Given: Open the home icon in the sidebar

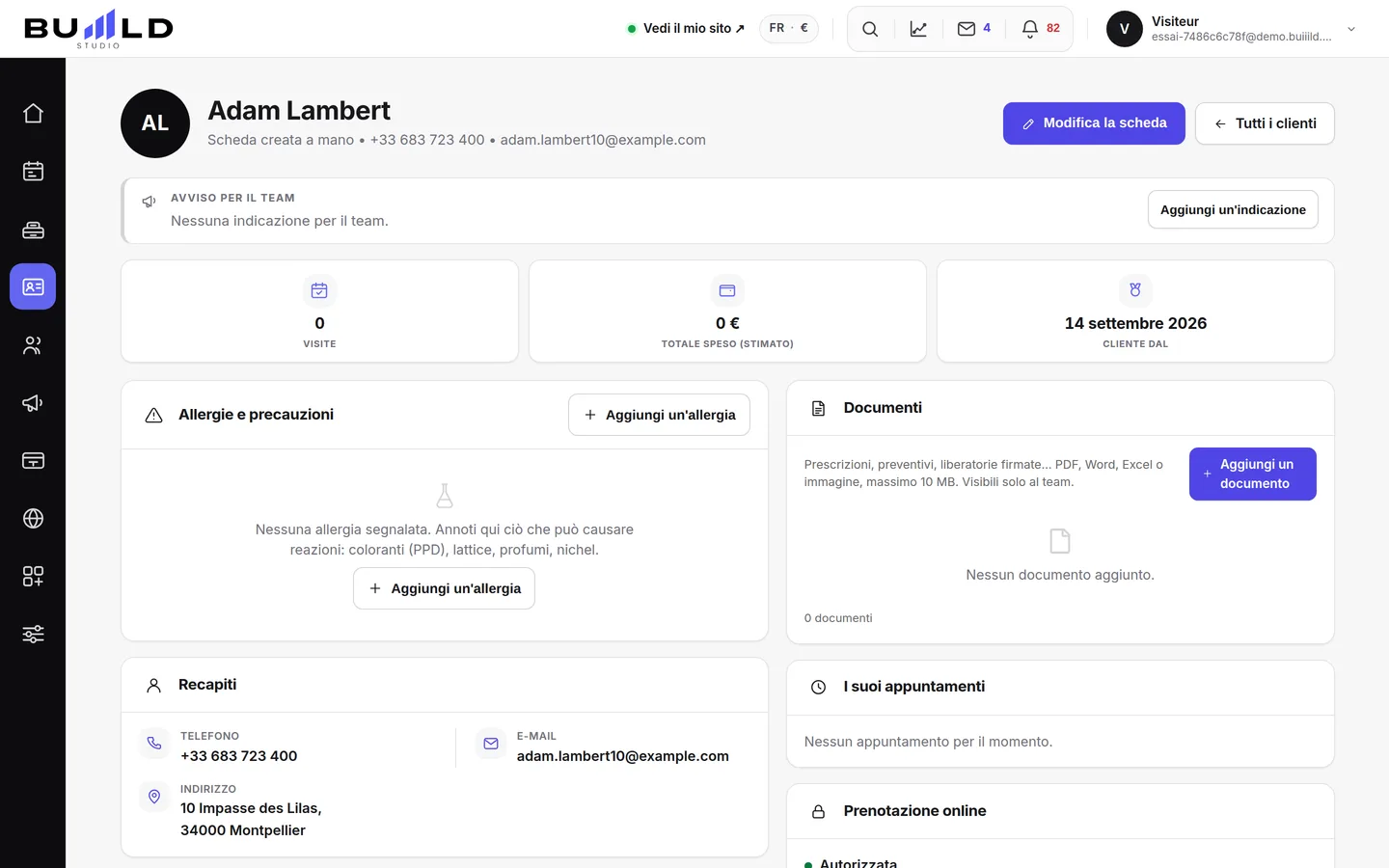Looking at the screenshot, I should tap(33, 114).
